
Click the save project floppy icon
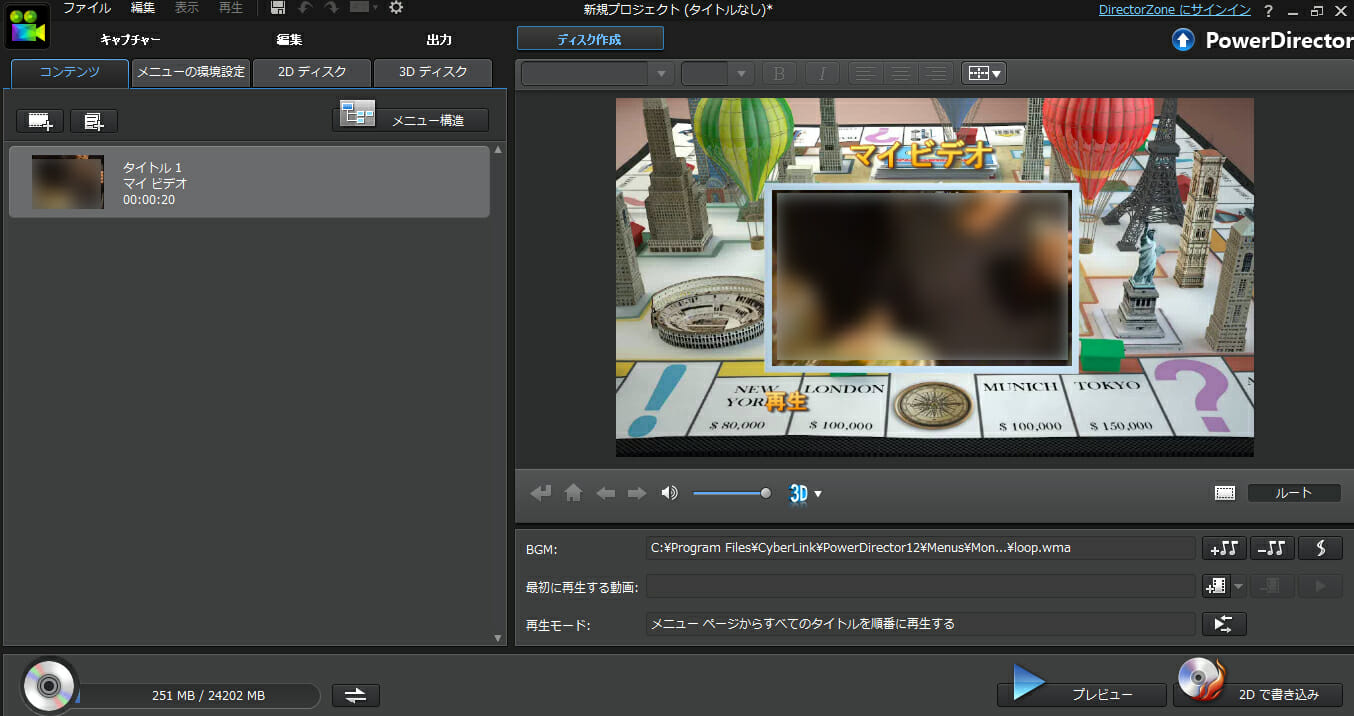[x=279, y=8]
